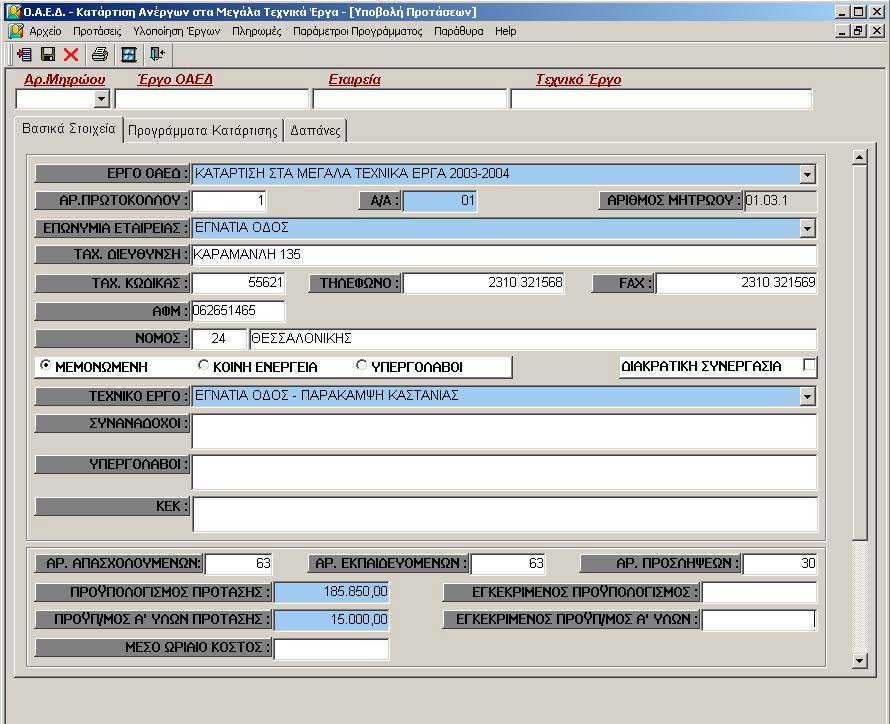Click the top Τεχνικό Έργο filter field
Viewport: 890px width, 724px height.
click(x=661, y=99)
